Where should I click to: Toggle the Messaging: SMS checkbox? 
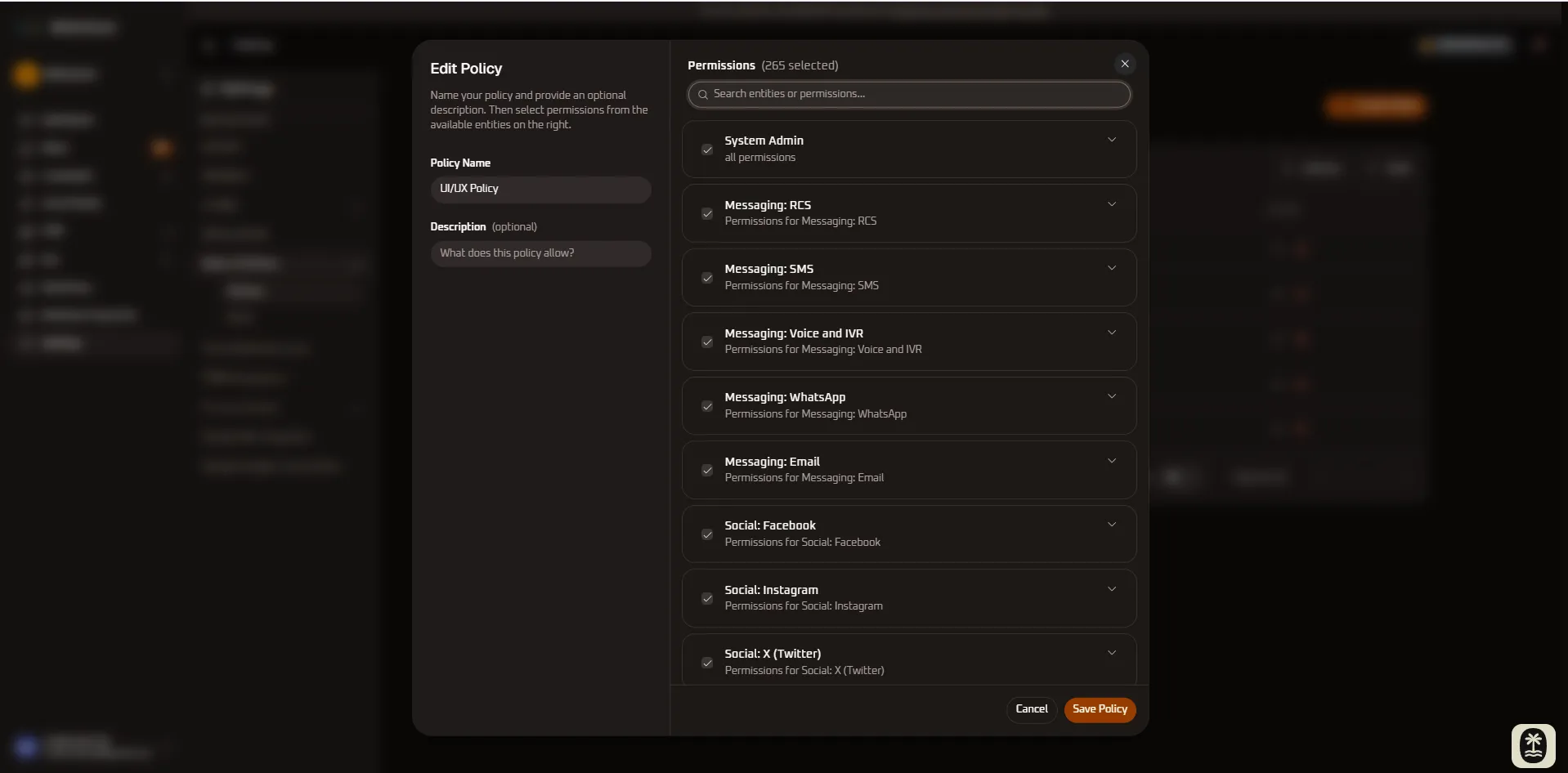(x=707, y=278)
